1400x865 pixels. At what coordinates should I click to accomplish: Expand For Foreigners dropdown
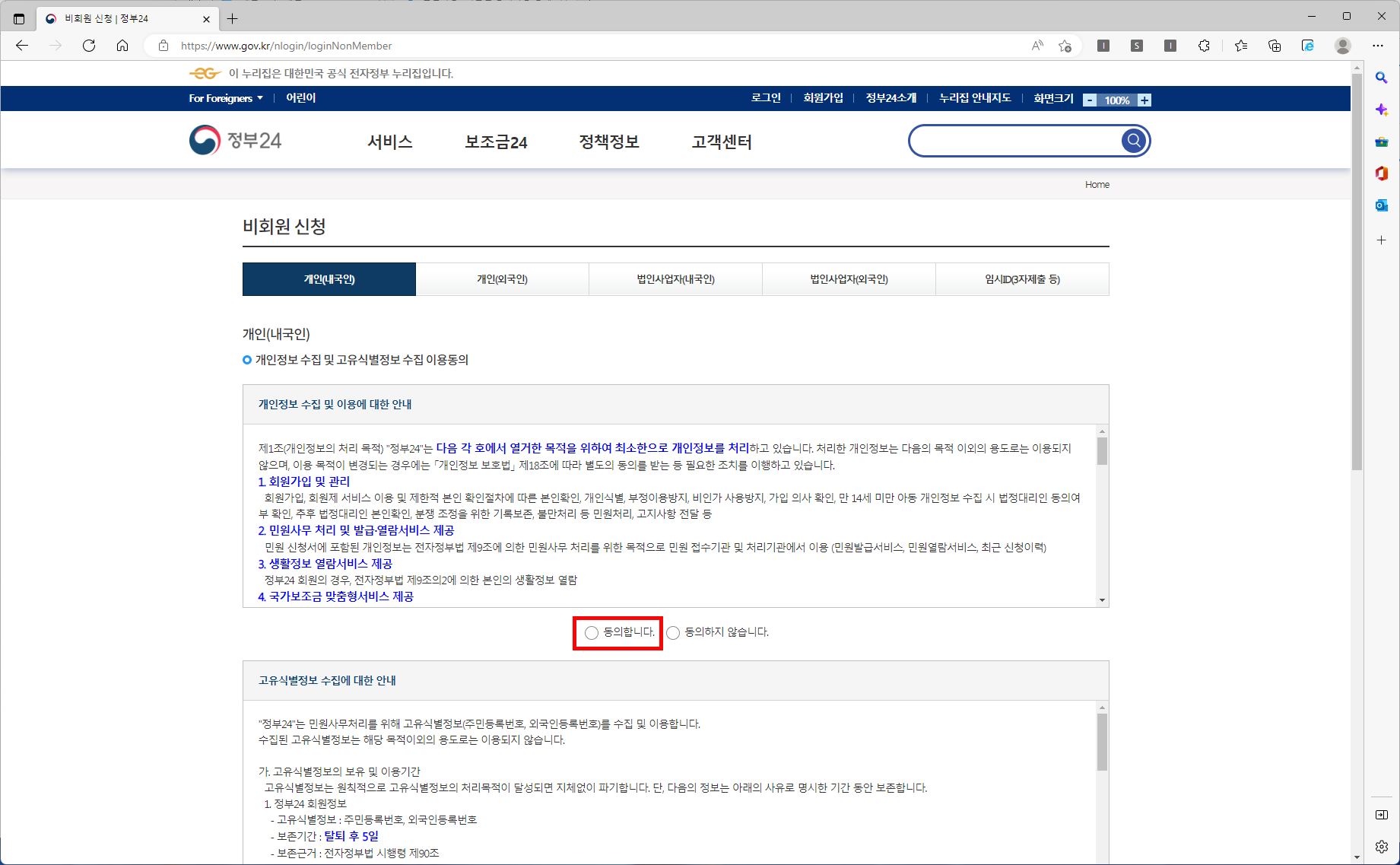[x=226, y=98]
